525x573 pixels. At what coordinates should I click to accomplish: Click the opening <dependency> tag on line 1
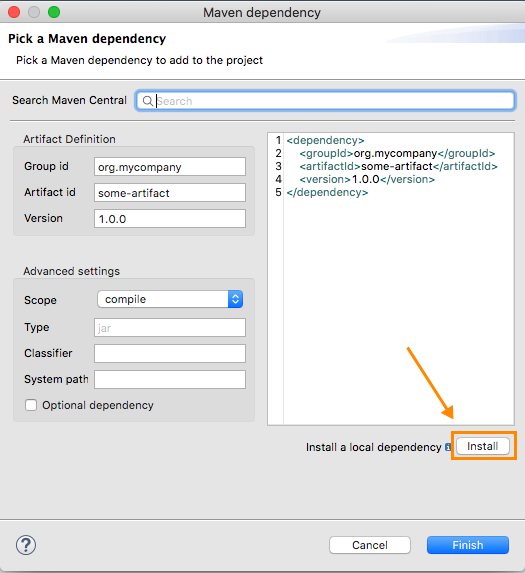(325, 140)
